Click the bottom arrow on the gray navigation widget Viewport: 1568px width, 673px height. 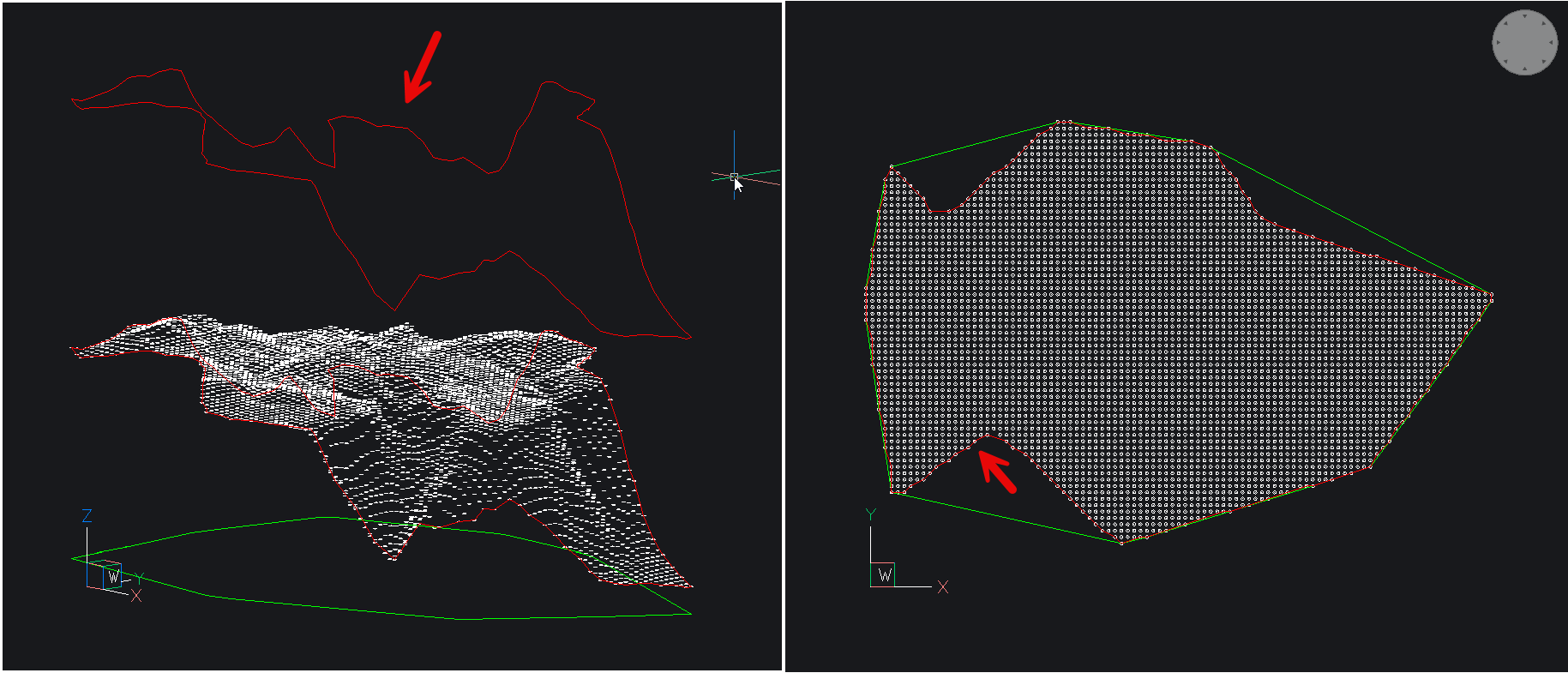point(1524,69)
